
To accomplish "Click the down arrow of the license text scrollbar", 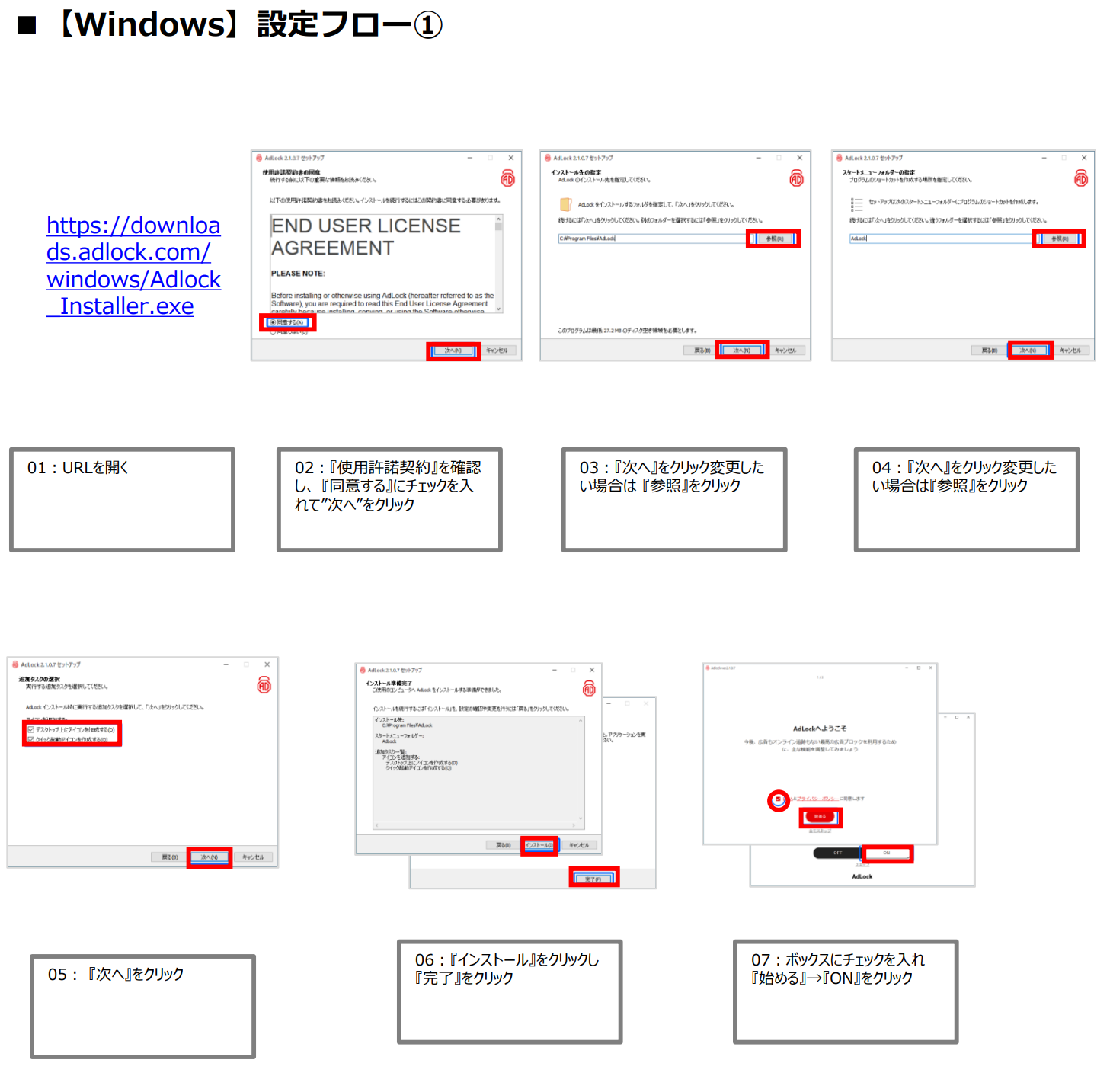I will pyautogui.click(x=499, y=309).
